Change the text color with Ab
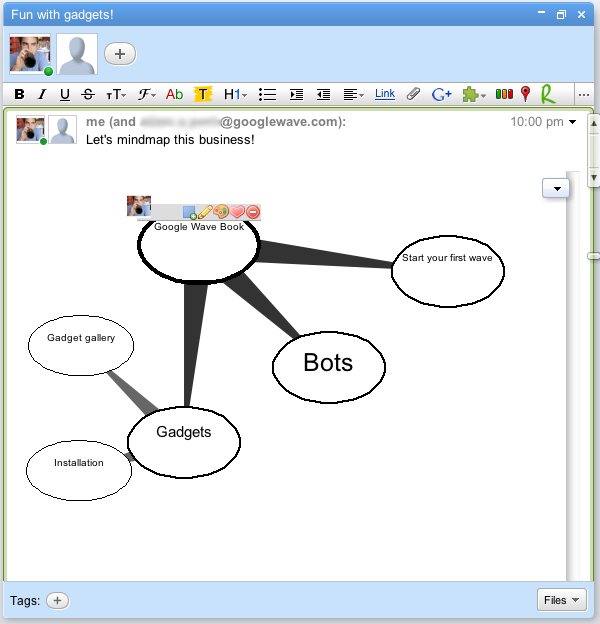This screenshot has width=600, height=624. pos(174,94)
